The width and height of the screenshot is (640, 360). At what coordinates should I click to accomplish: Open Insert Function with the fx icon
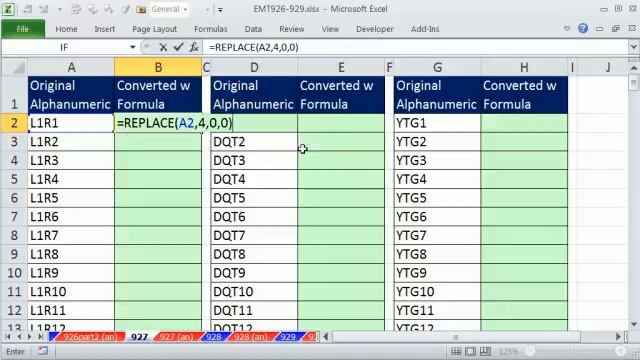tap(194, 47)
